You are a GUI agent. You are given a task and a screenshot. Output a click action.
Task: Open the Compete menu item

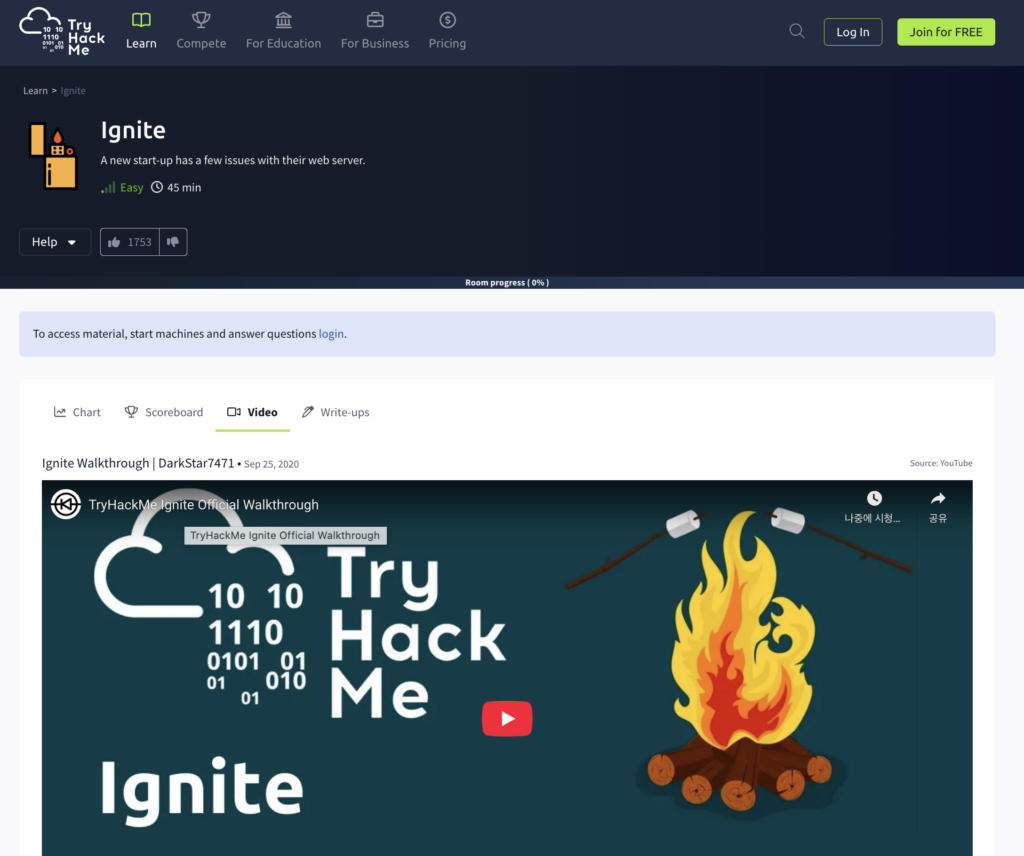(x=201, y=31)
